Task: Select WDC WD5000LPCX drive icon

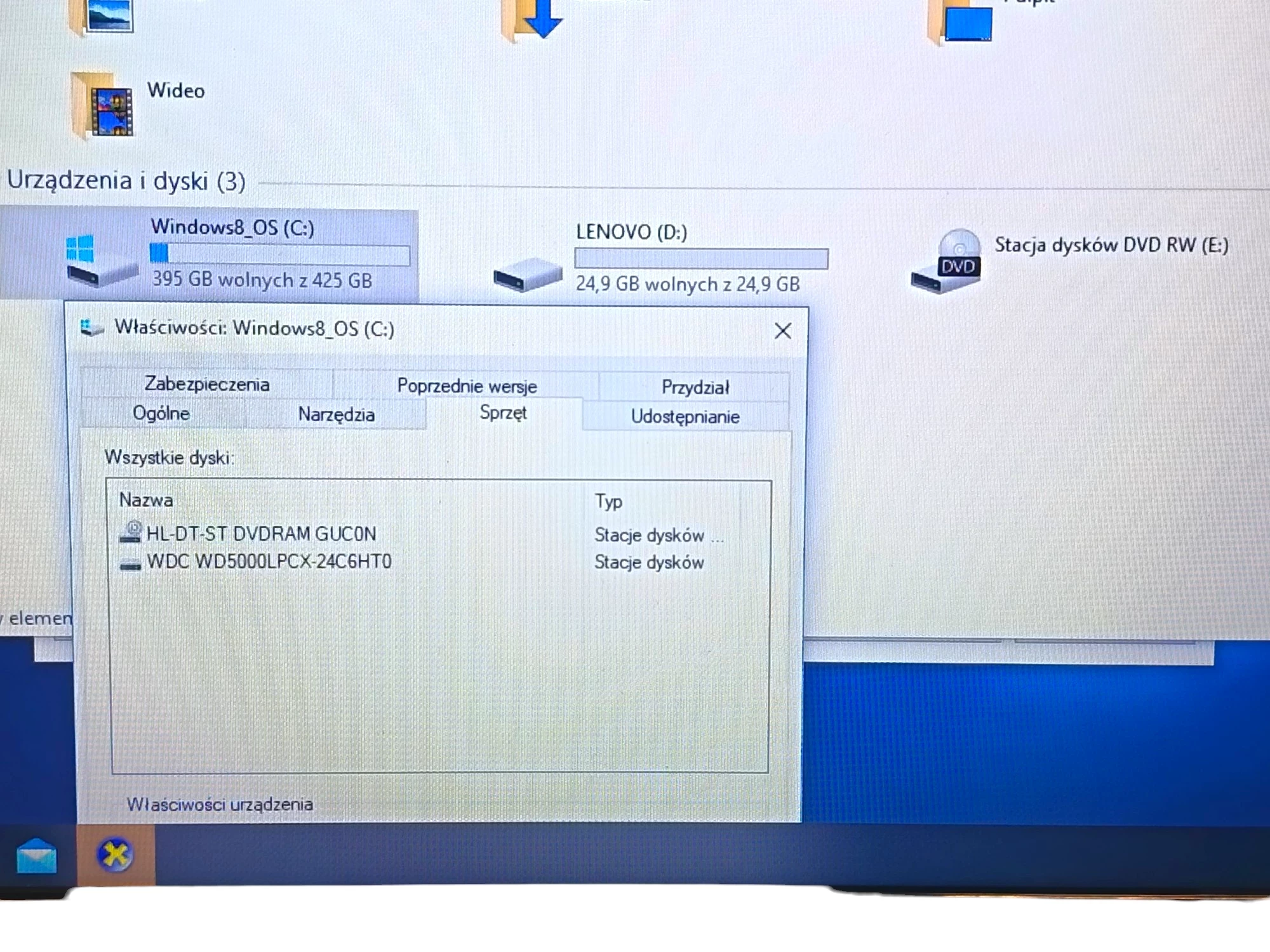Action: click(130, 561)
